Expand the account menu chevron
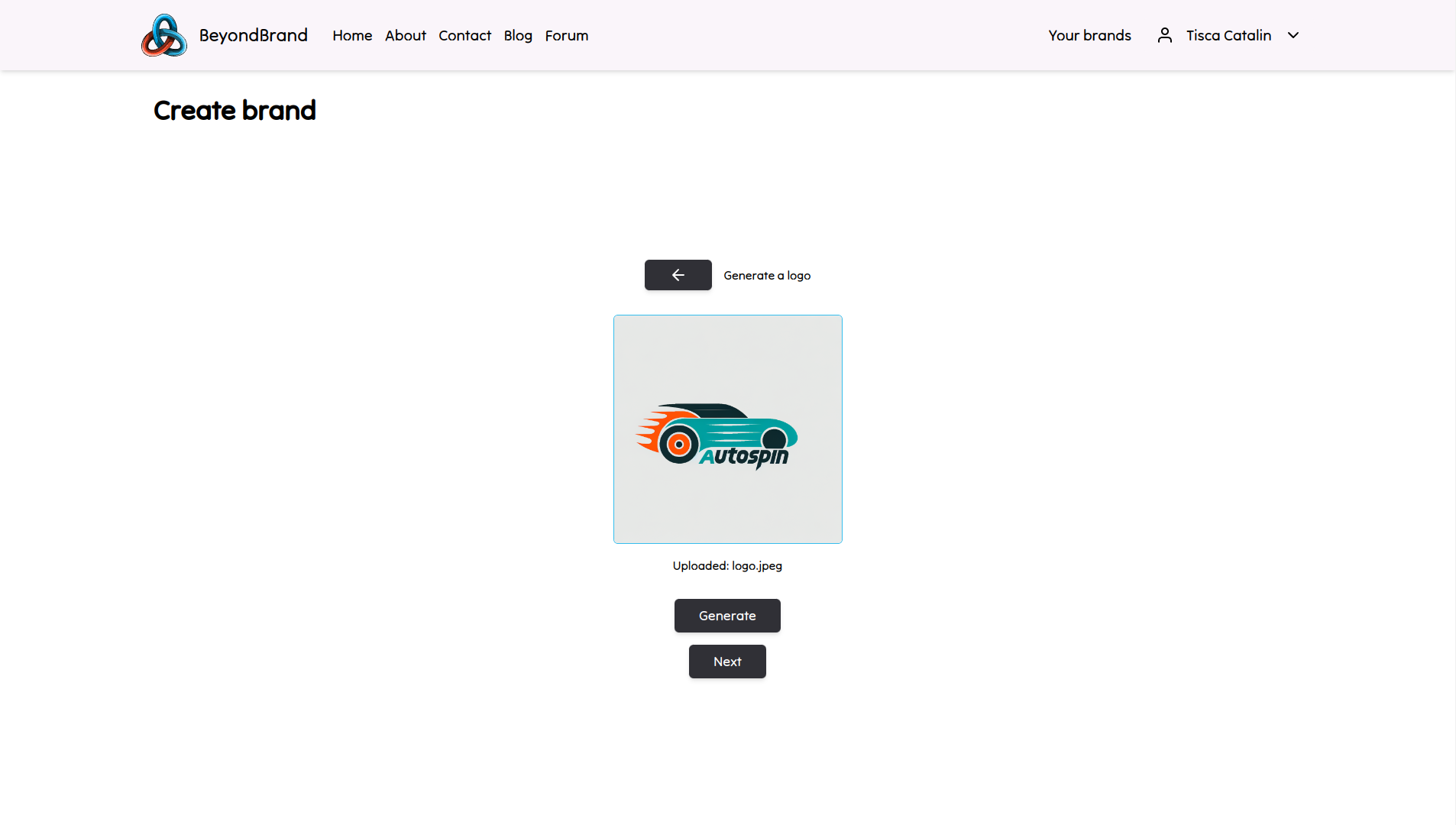This screenshot has height=825, width=1456. click(1293, 36)
